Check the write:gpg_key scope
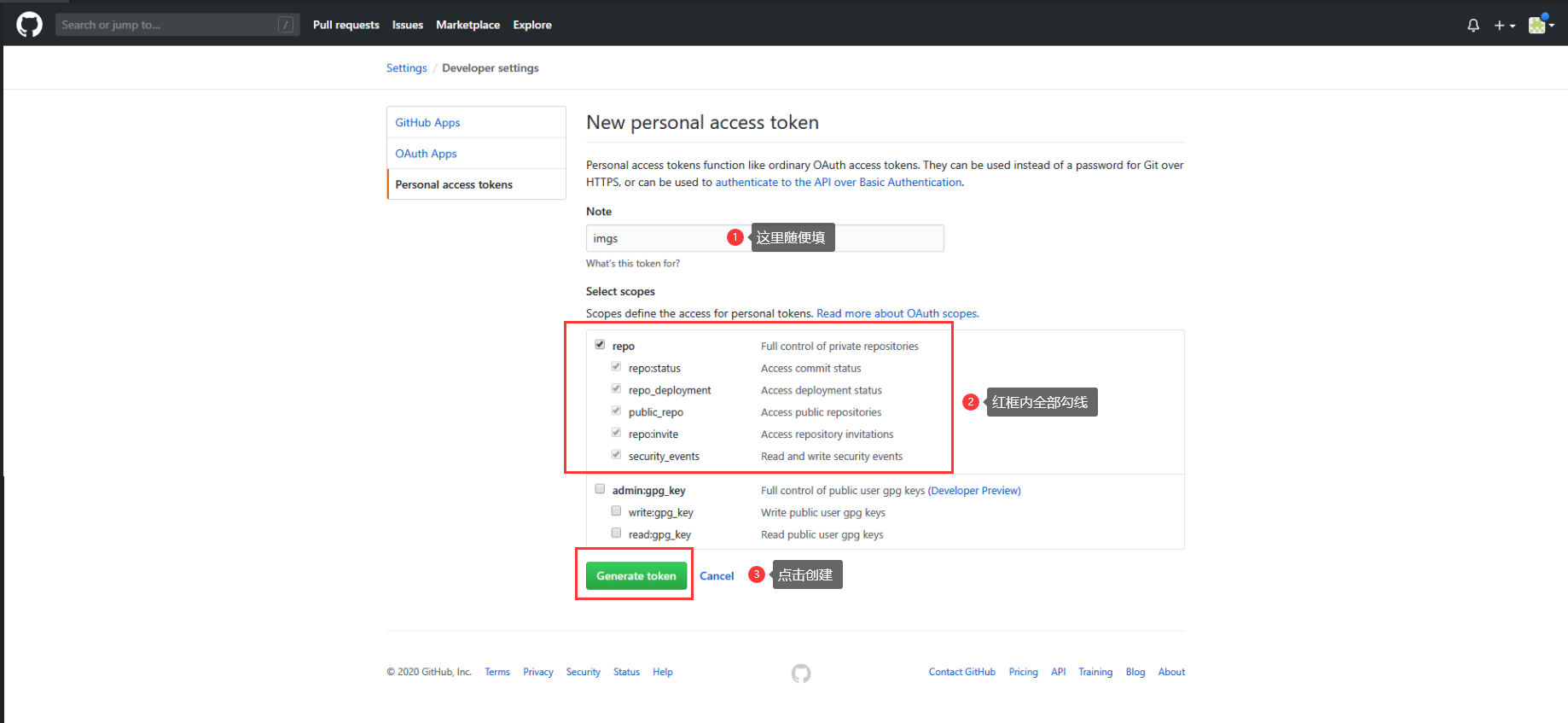The image size is (1568, 723). 616,511
